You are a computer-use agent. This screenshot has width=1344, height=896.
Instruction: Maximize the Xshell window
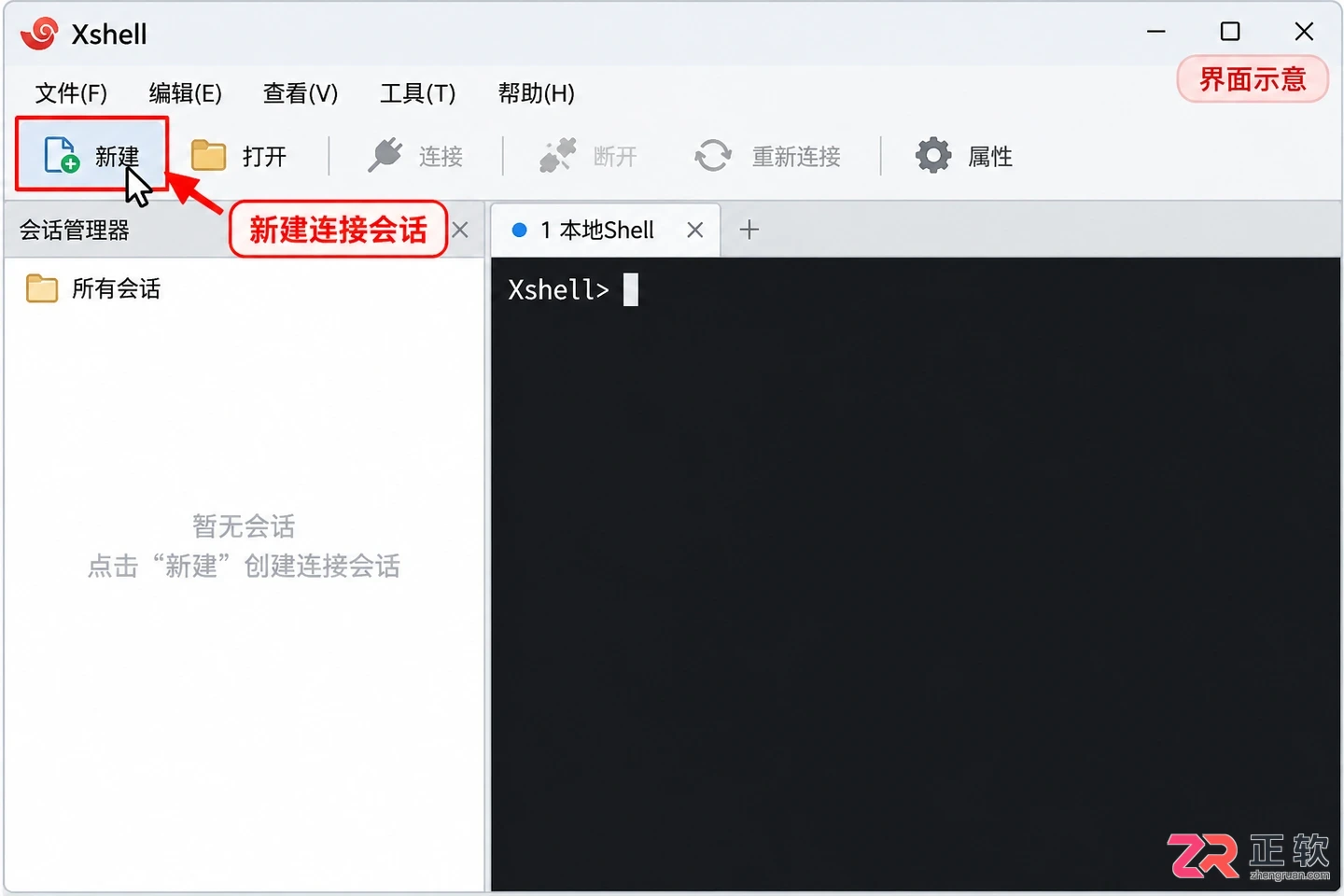click(x=1230, y=32)
